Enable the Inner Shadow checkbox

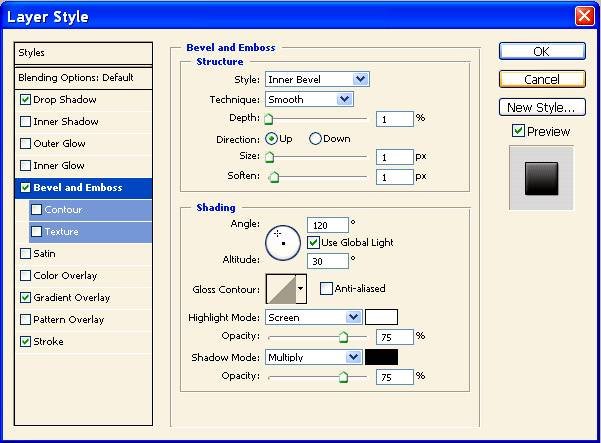25,122
